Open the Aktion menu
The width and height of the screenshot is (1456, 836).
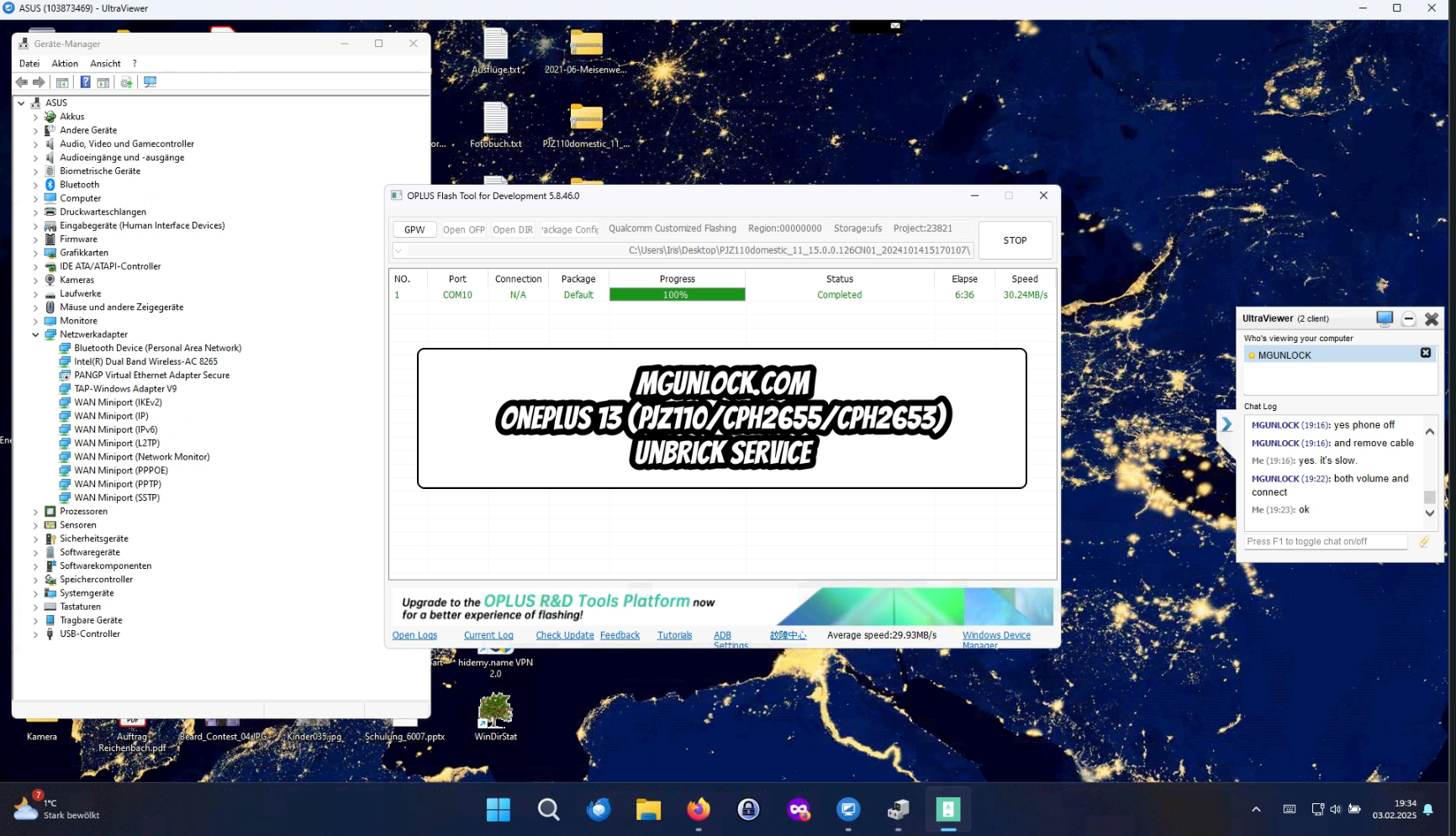[x=65, y=64]
